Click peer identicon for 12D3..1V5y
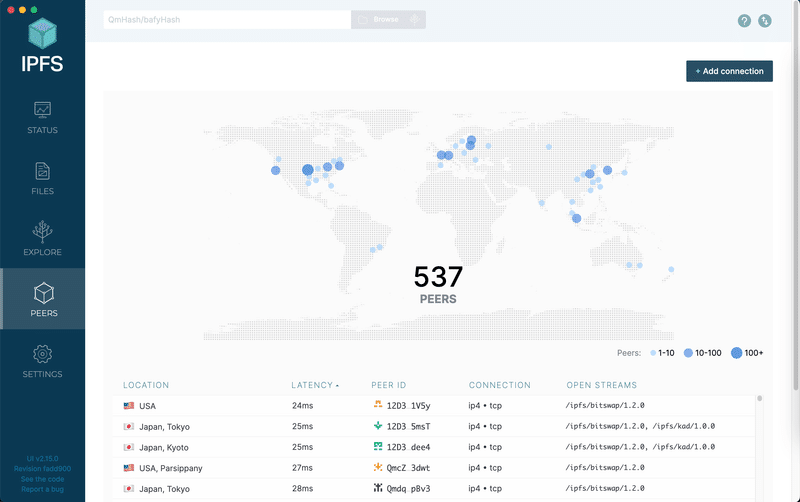Image resolution: width=800 pixels, height=502 pixels. coord(378,405)
